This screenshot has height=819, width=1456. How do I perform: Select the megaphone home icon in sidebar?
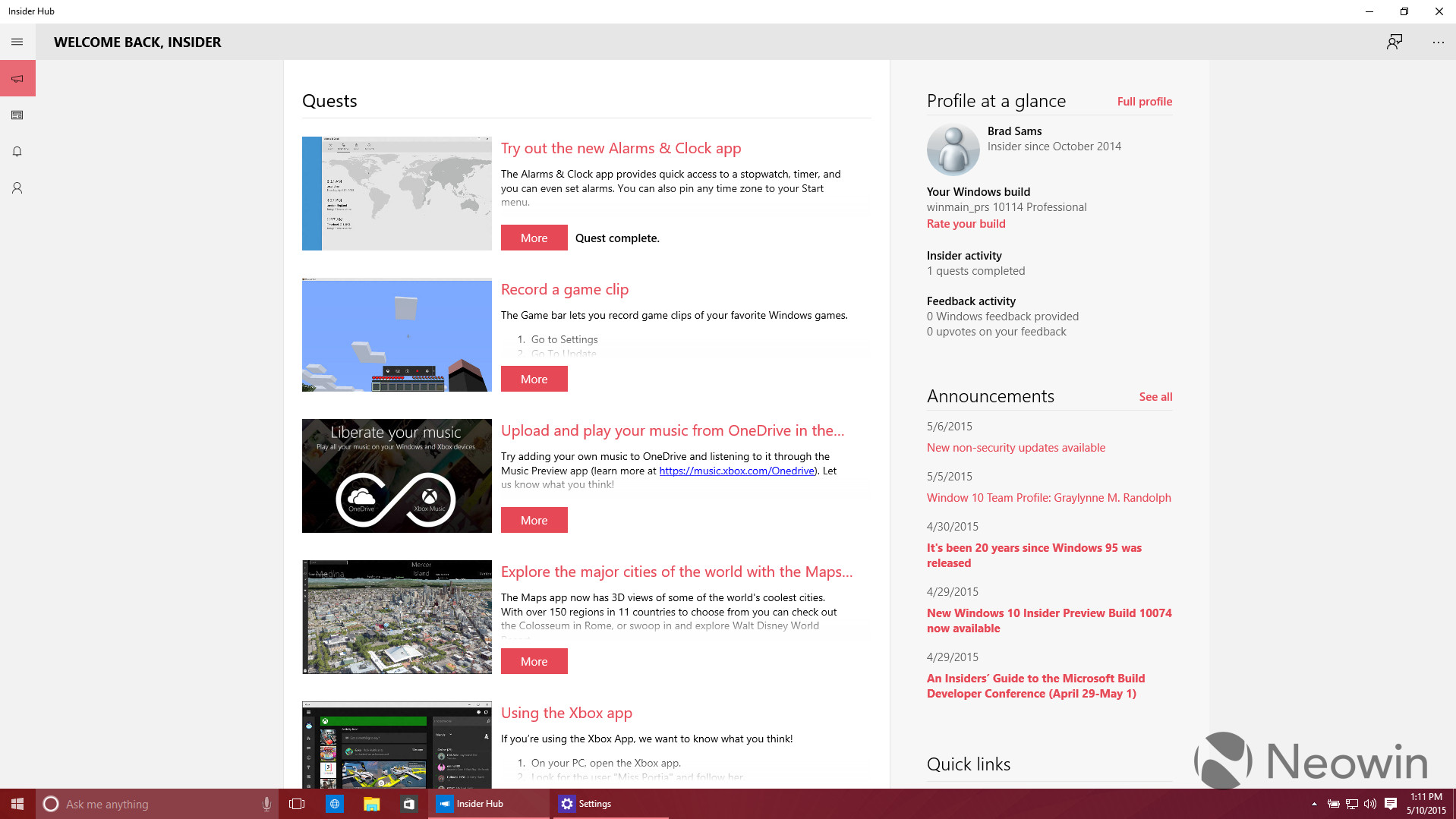(x=17, y=78)
